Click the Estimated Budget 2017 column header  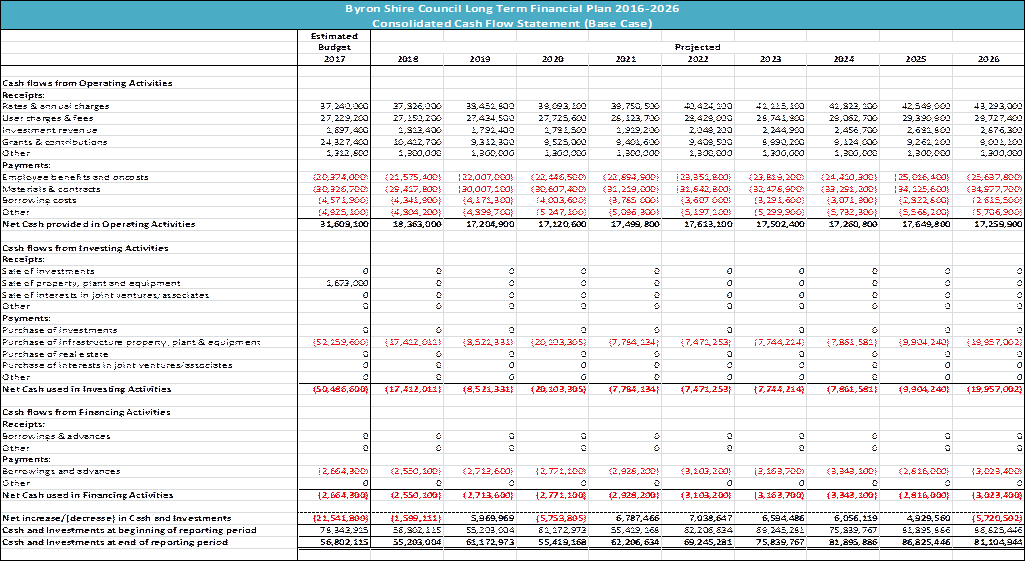[x=334, y=47]
